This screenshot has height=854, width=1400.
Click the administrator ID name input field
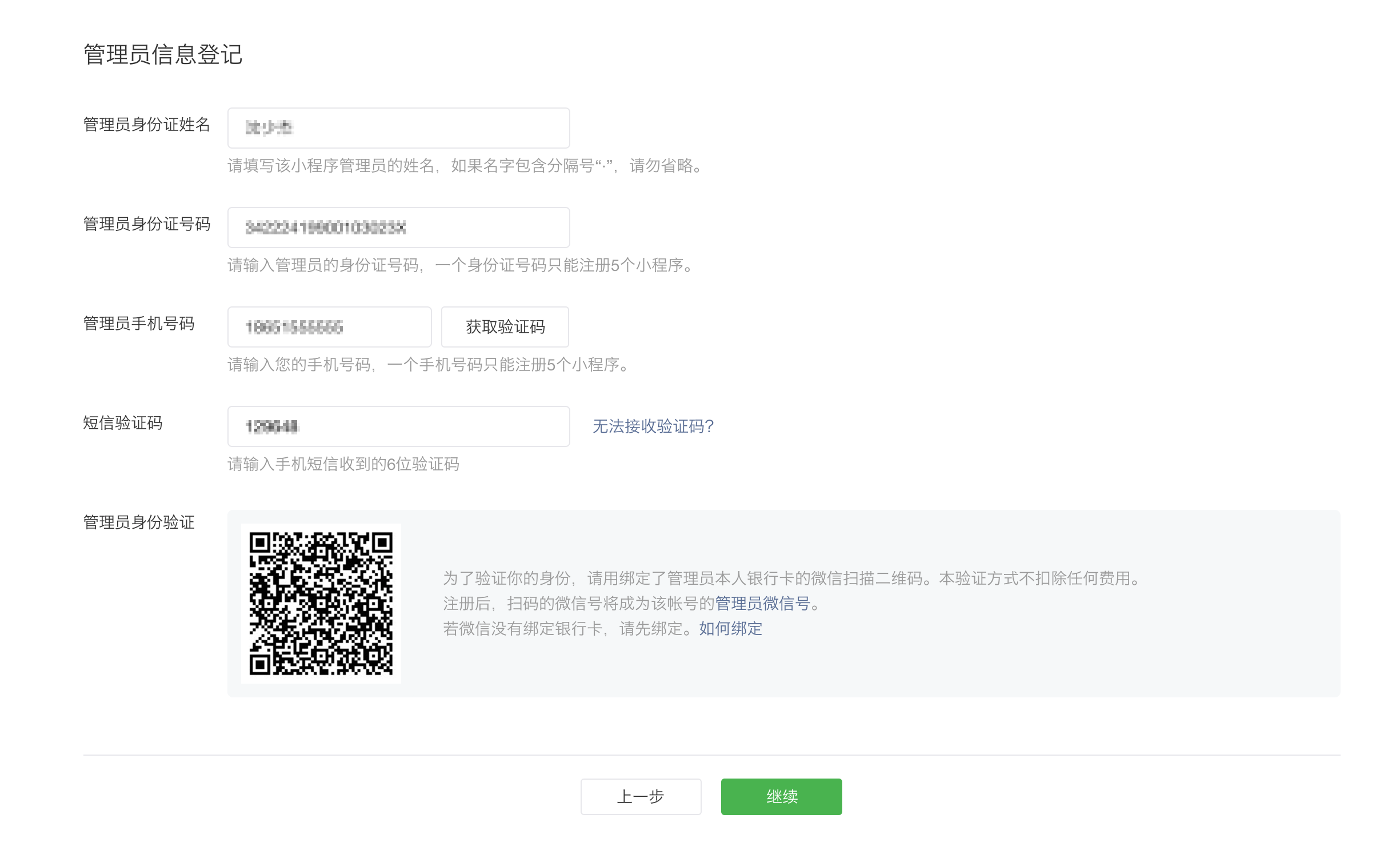coord(398,128)
